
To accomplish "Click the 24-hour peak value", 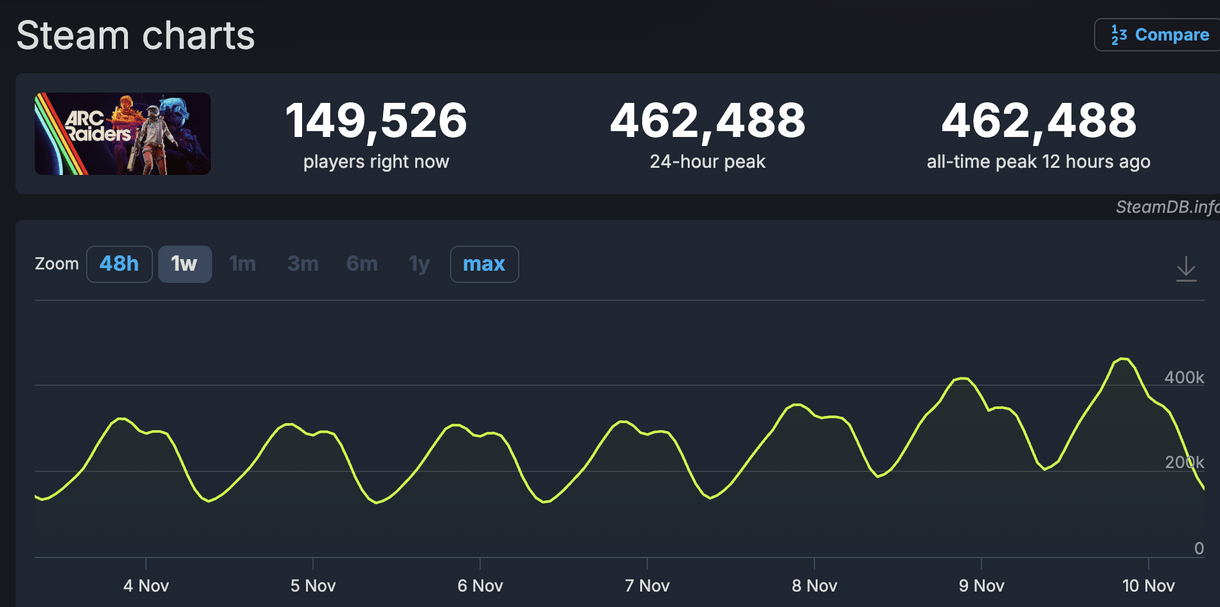I will [707, 121].
